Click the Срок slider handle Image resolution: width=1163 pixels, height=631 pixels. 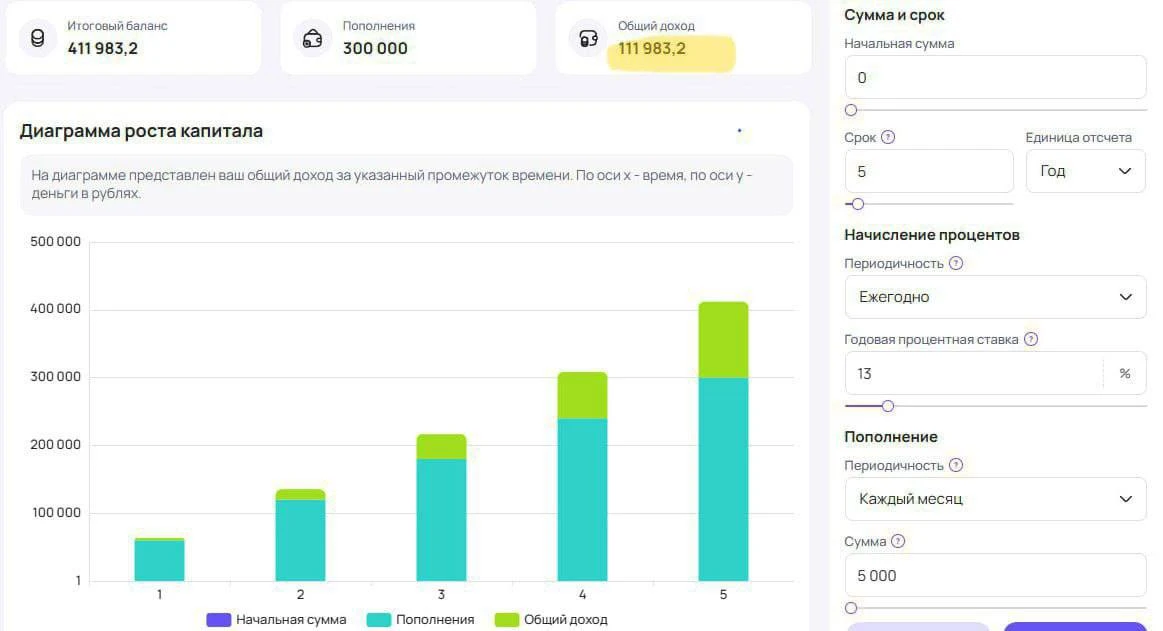pyautogui.click(x=858, y=204)
